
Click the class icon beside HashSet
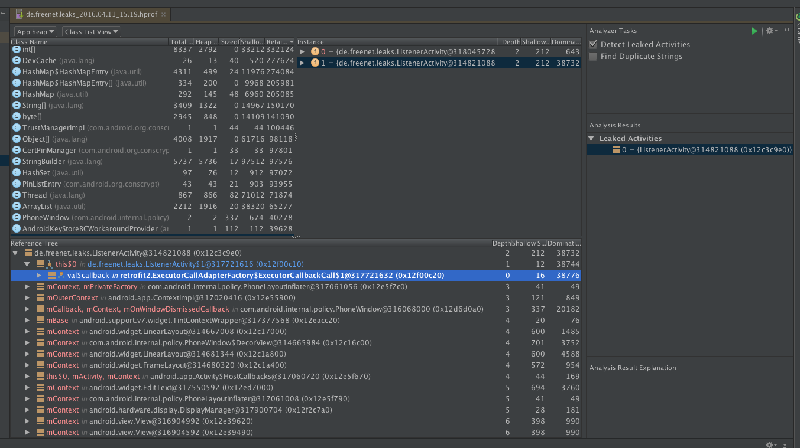pyautogui.click(x=16, y=172)
